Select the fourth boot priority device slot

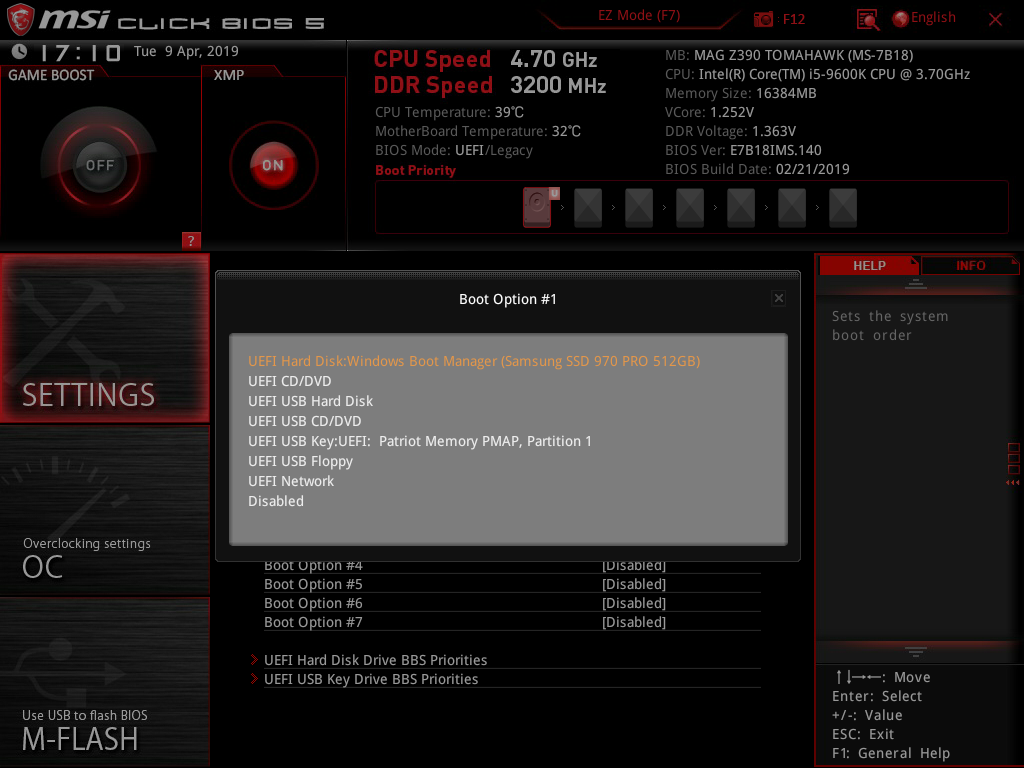click(x=690, y=208)
